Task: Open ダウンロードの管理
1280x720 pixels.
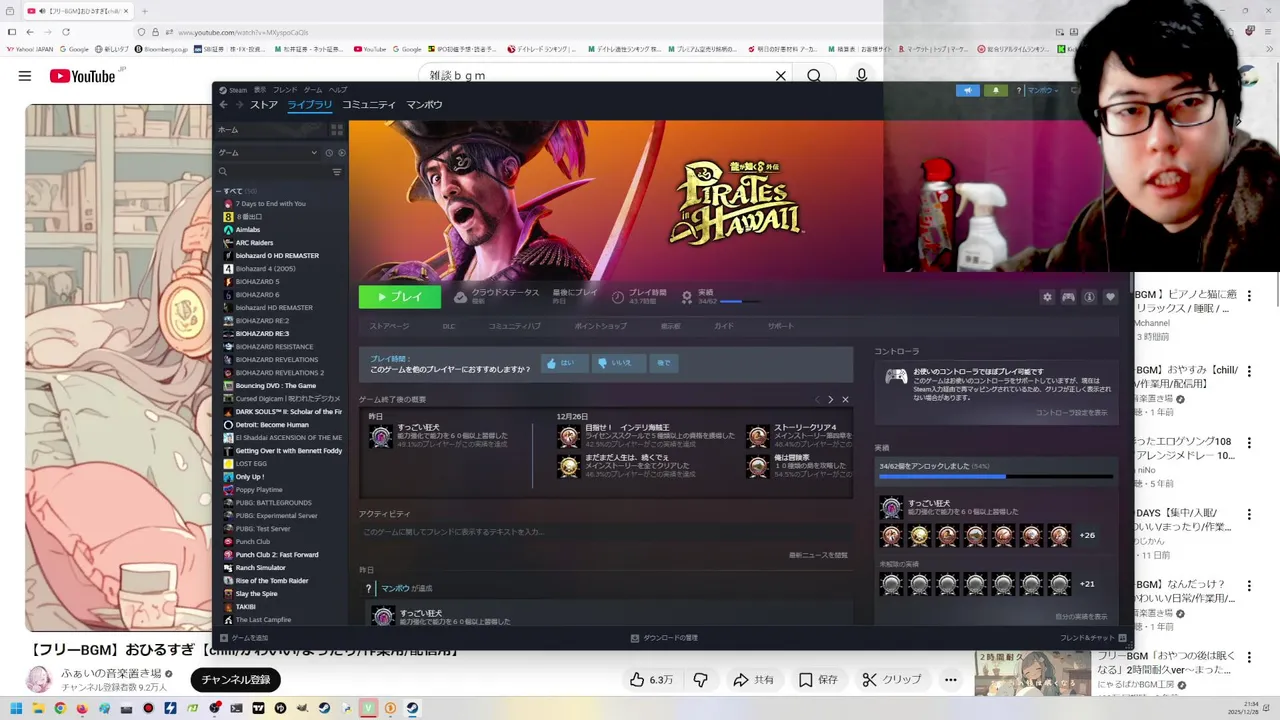Action: click(664, 638)
